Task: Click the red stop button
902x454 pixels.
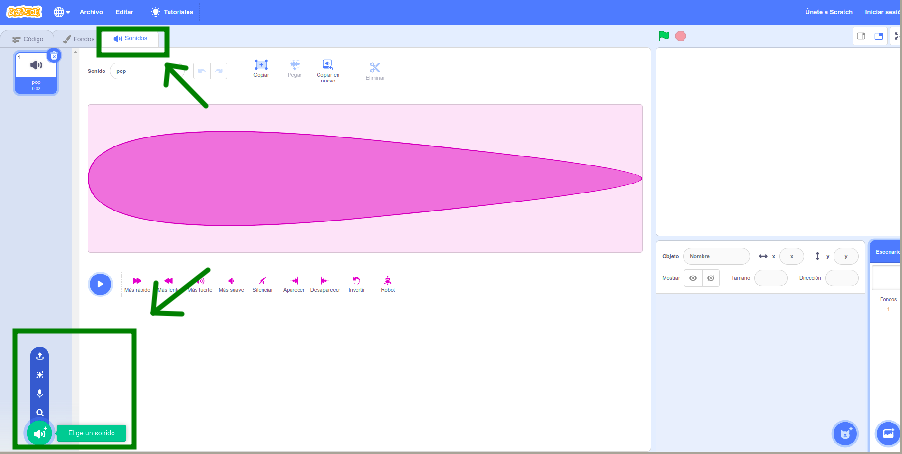Action: (681, 36)
